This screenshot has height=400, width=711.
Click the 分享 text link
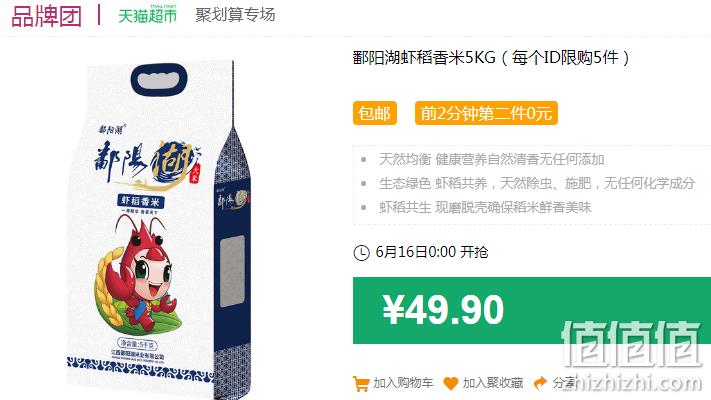(564, 383)
